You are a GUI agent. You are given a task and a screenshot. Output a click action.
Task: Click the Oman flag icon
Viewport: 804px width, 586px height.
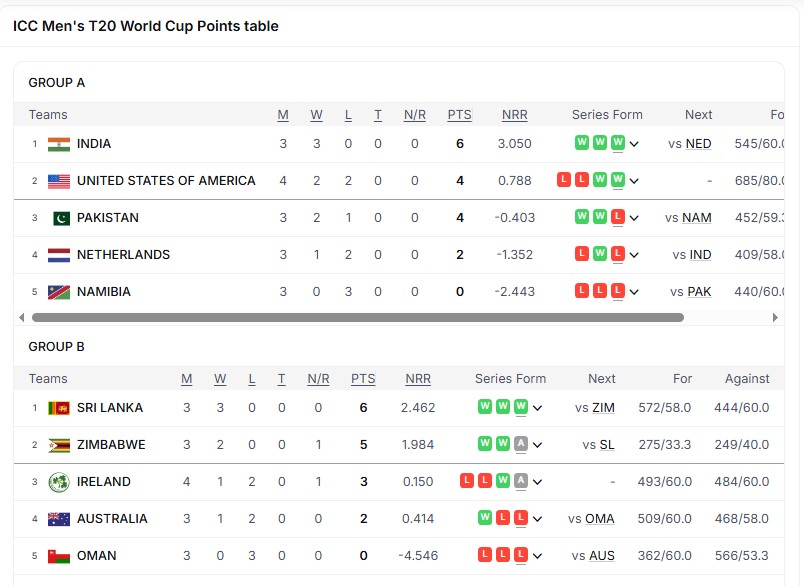(x=58, y=556)
